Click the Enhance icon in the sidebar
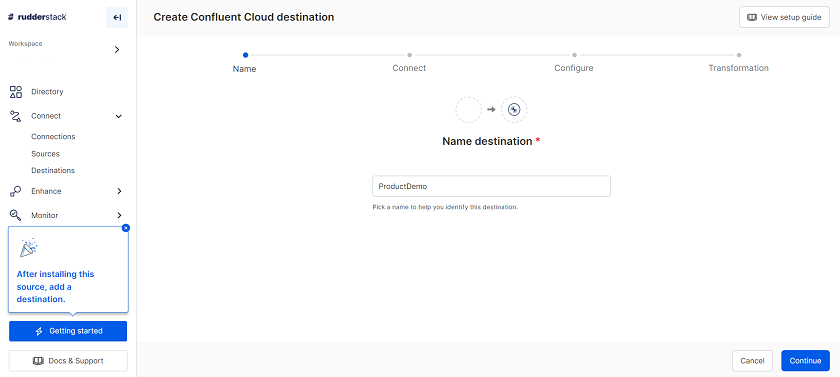 pos(16,191)
